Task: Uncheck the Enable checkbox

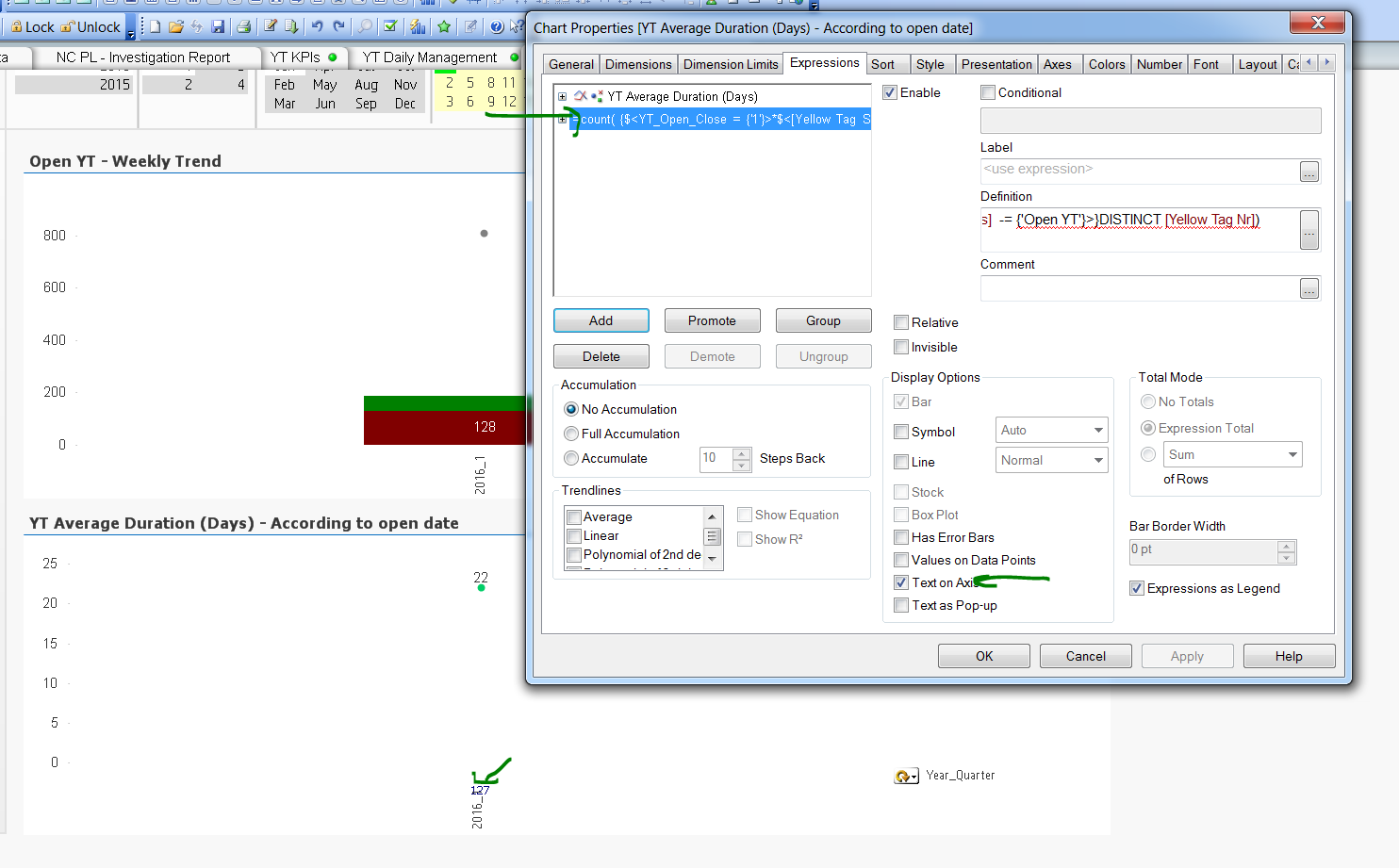Action: click(x=890, y=92)
